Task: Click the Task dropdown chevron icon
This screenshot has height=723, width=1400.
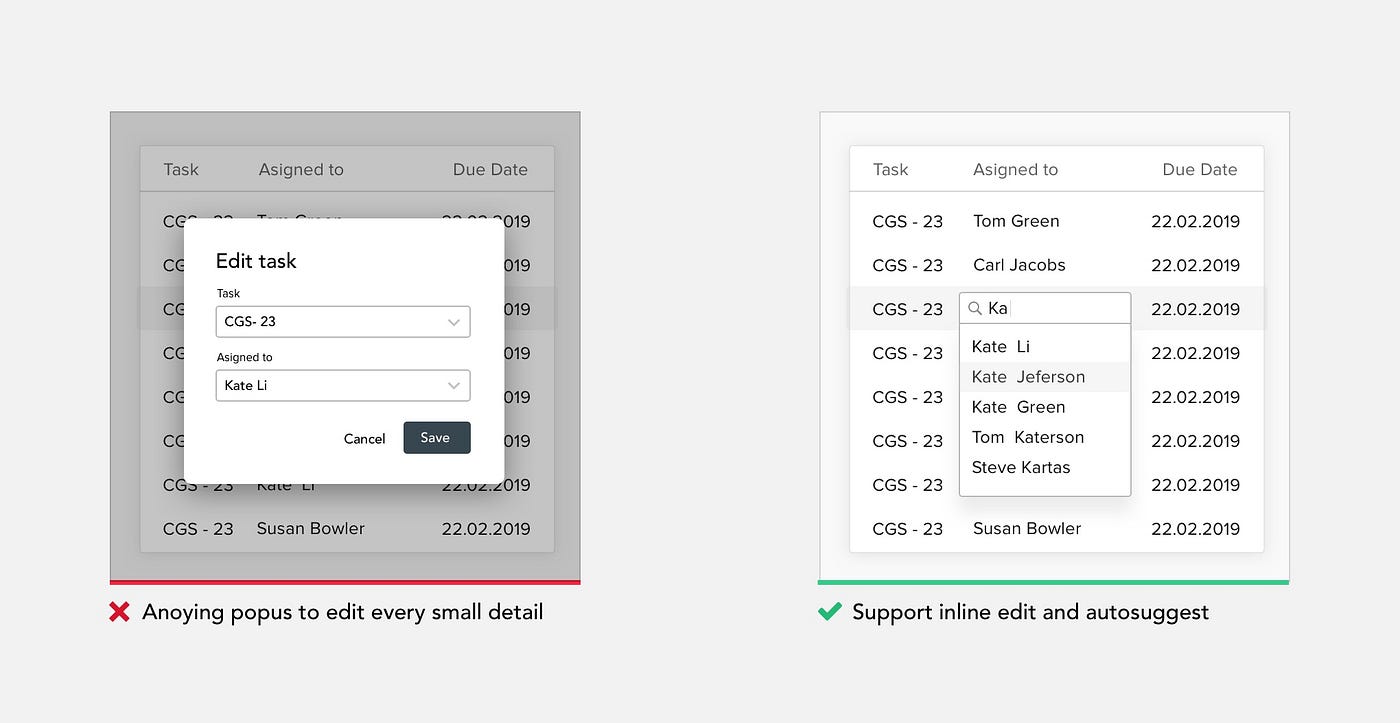Action: 456,321
